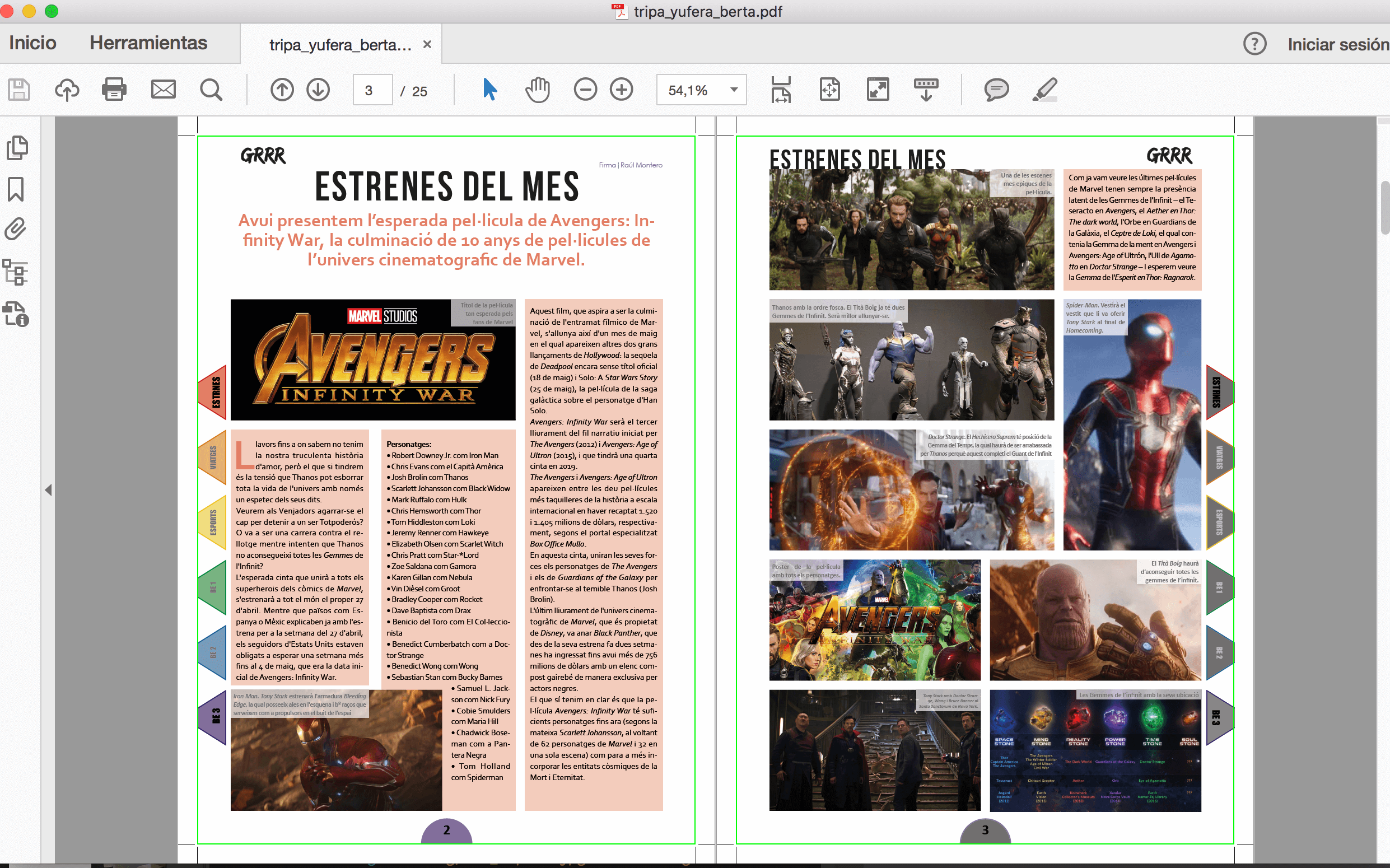Viewport: 1390px width, 868px height.
Task: Click the Spider-Man image
Action: pos(1132,425)
